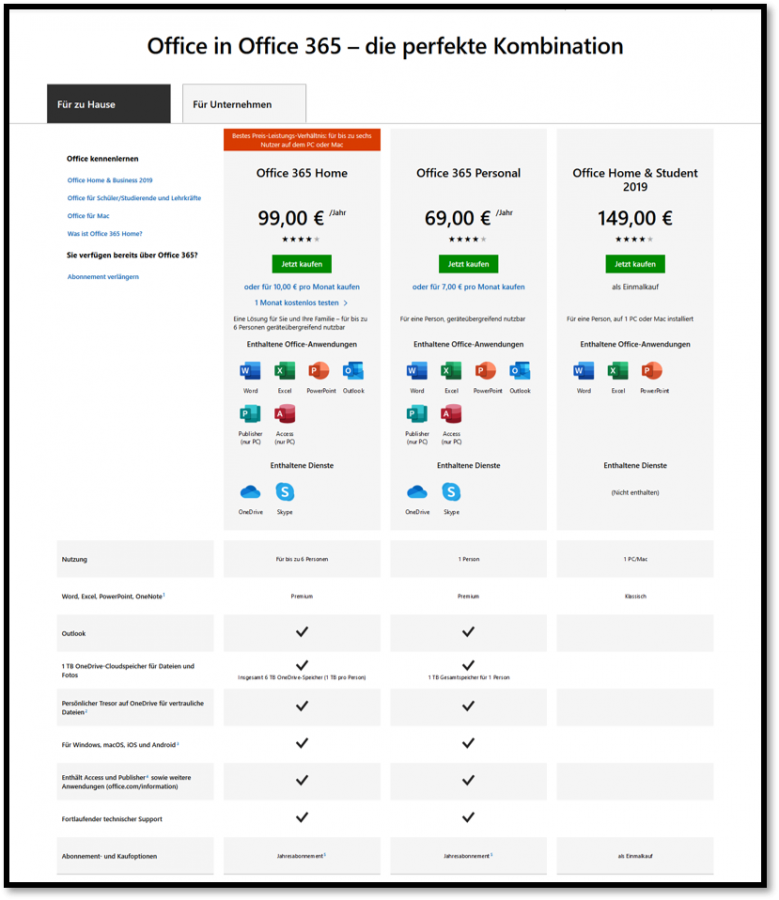
Task: Click PowerPoint icon under Office 365 Home
Action: [319, 371]
